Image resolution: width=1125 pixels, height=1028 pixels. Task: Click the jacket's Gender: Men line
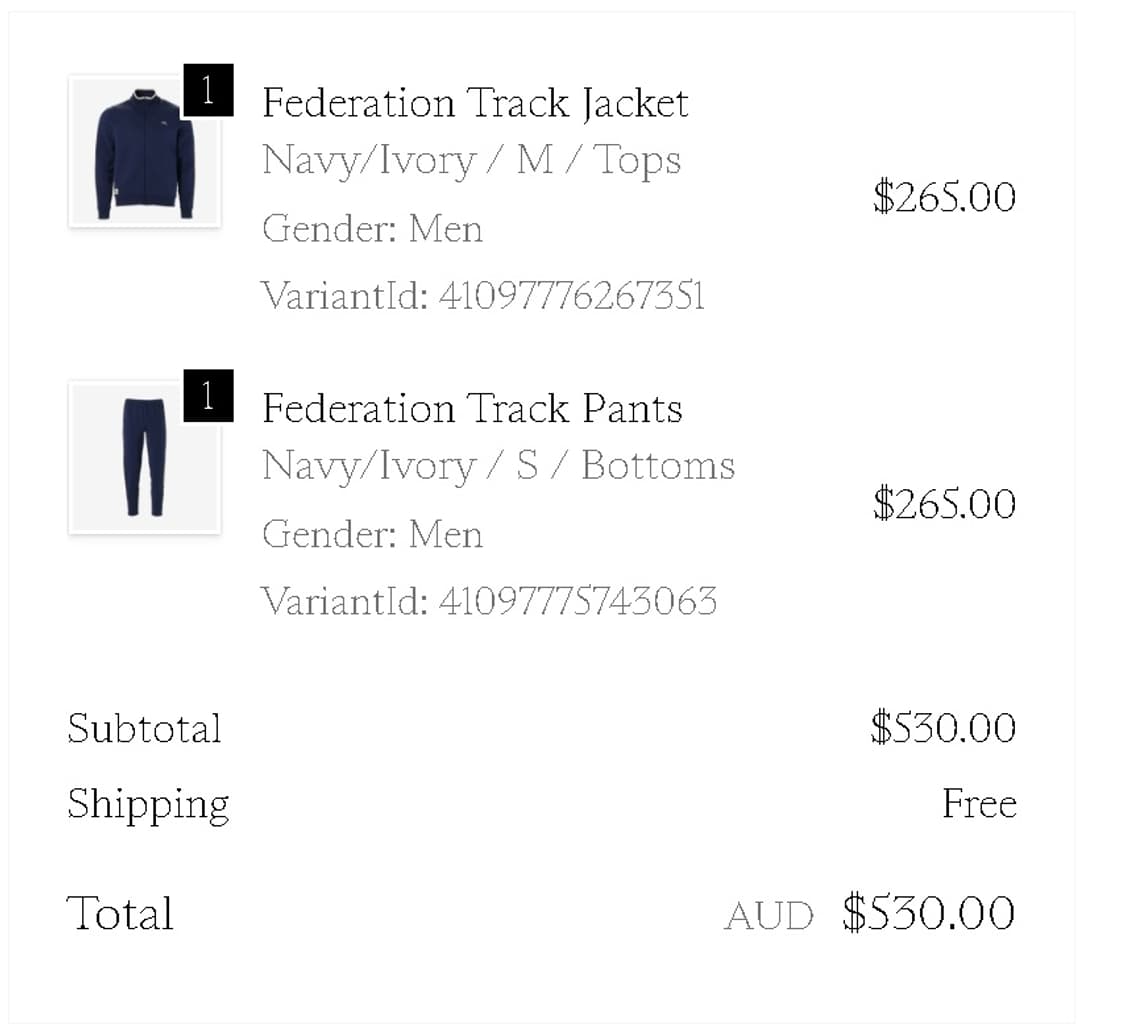pyautogui.click(x=372, y=229)
